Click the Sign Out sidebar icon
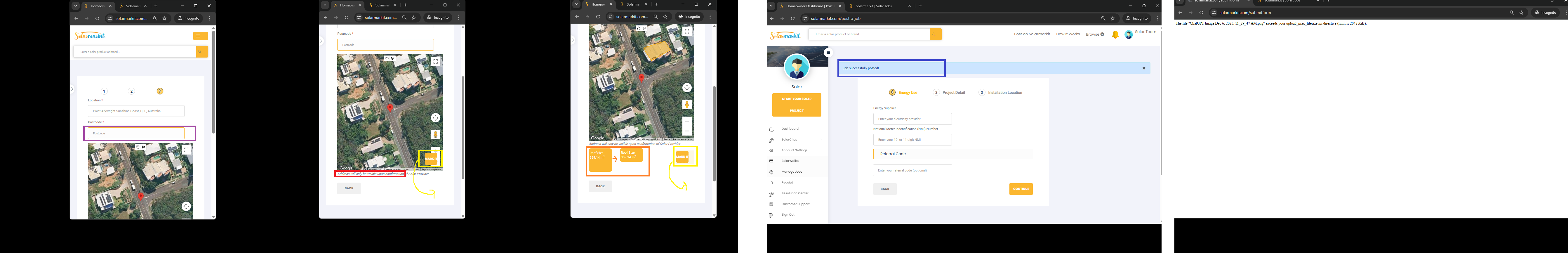Image resolution: width=1568 pixels, height=253 pixels. coord(771,215)
